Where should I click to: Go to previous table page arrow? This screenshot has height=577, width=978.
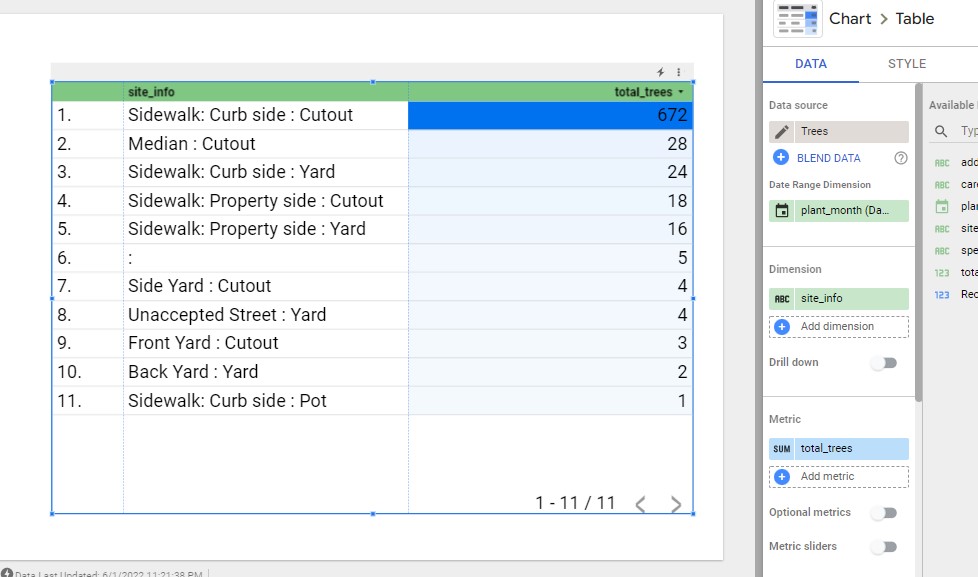(641, 504)
